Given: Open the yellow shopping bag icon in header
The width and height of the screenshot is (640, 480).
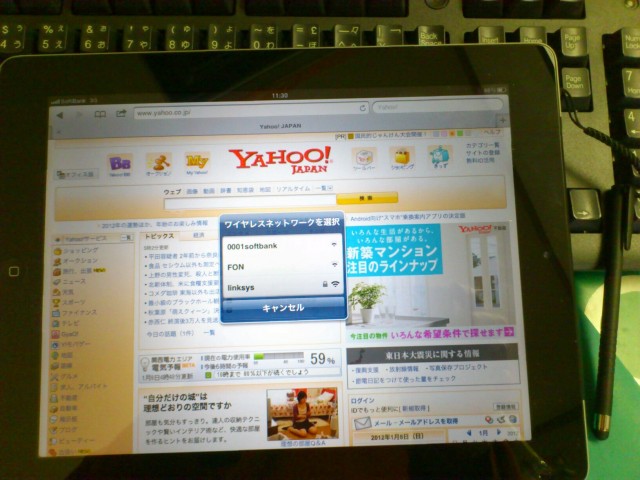Looking at the screenshot, I should coord(402,158).
